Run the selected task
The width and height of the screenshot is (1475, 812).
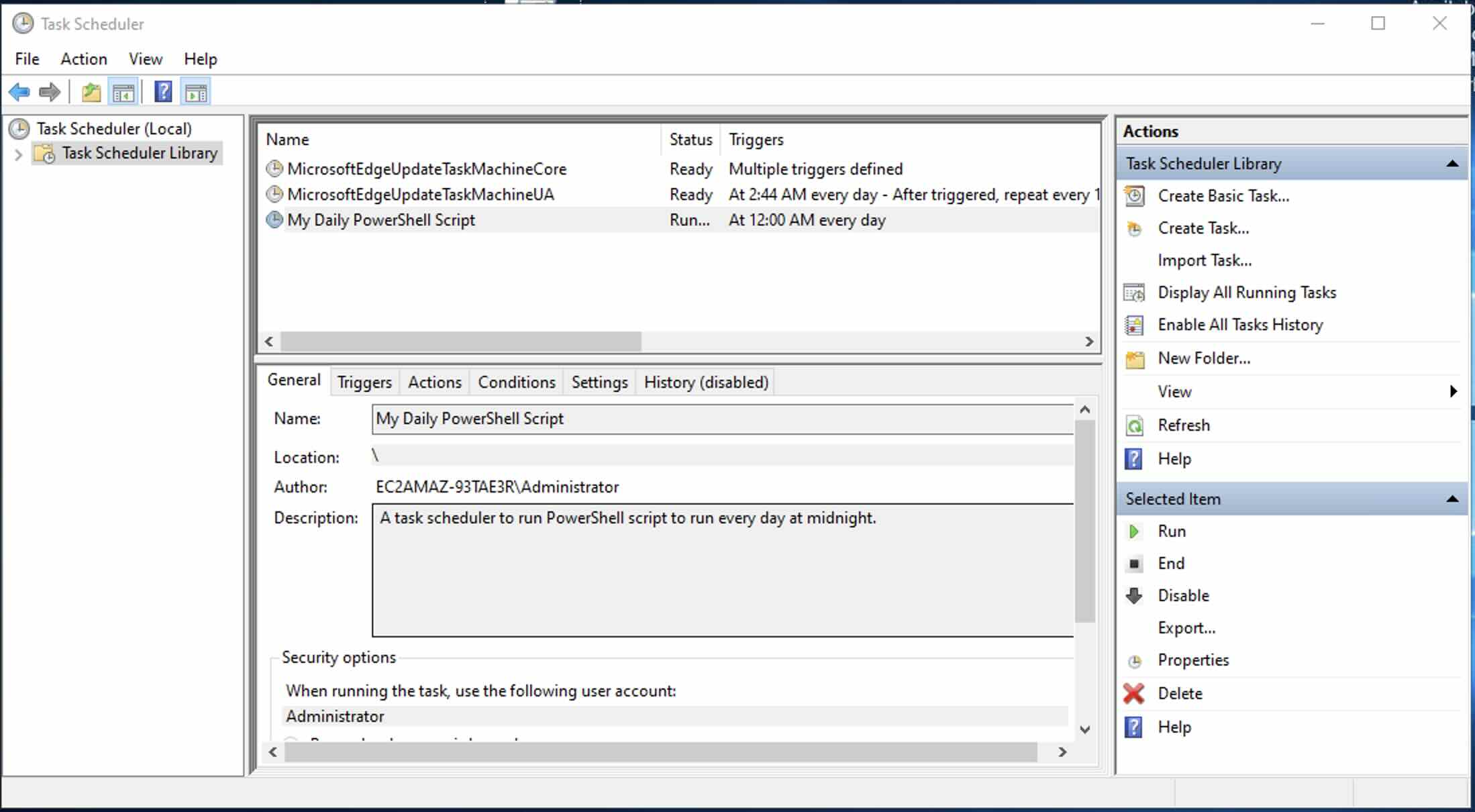tap(1172, 531)
